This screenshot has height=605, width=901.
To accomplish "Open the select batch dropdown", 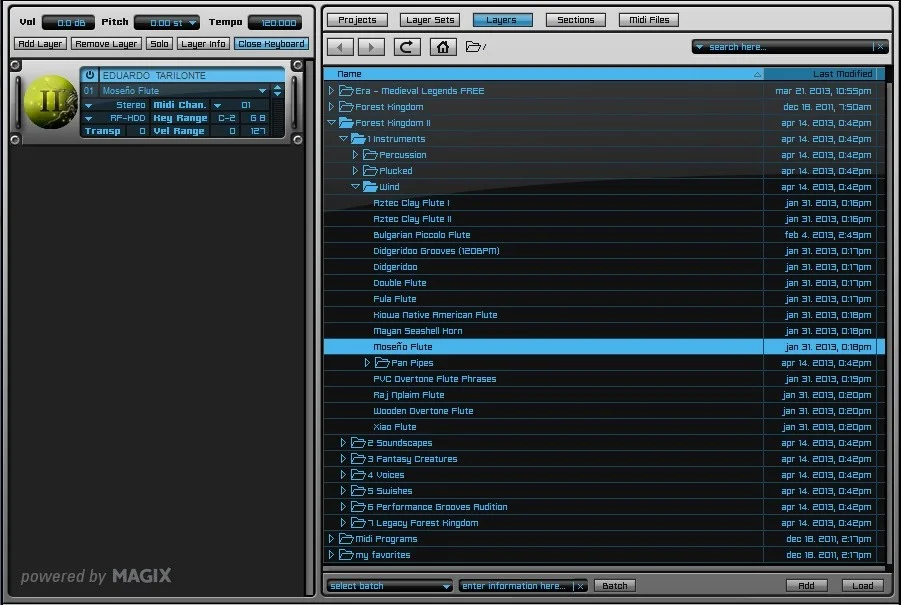I will click(x=446, y=586).
